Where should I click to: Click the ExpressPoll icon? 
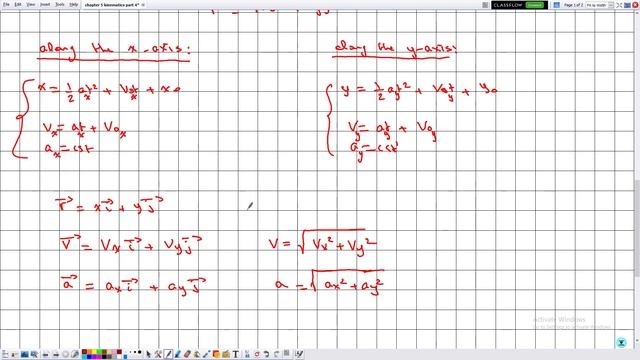(x=75, y=354)
